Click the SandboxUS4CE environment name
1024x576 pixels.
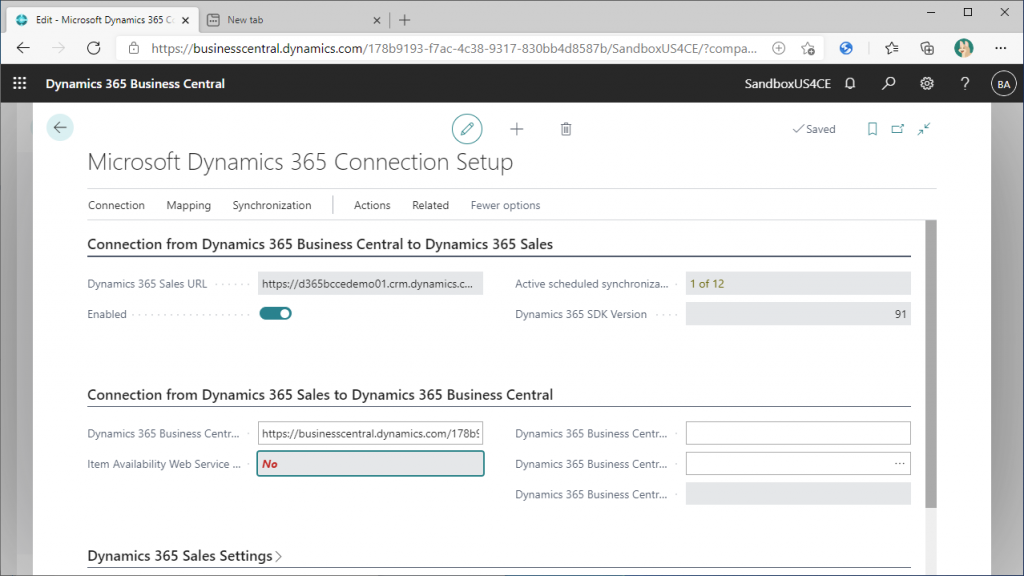point(788,84)
